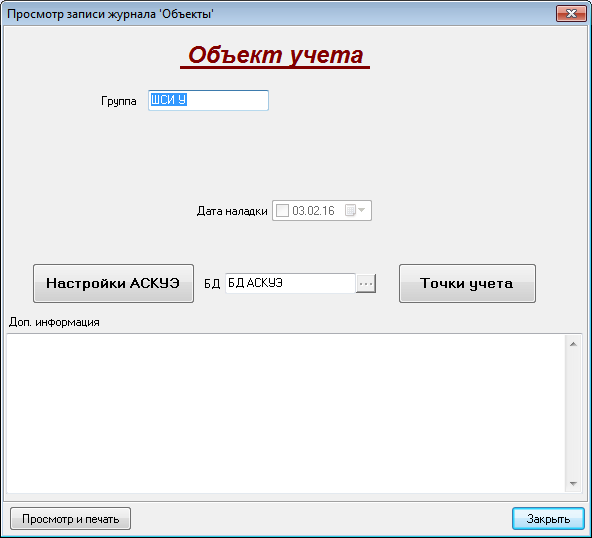Click the scrollbar down arrow in Доп. информация
Viewport: 592px width, 538px height.
[573, 484]
